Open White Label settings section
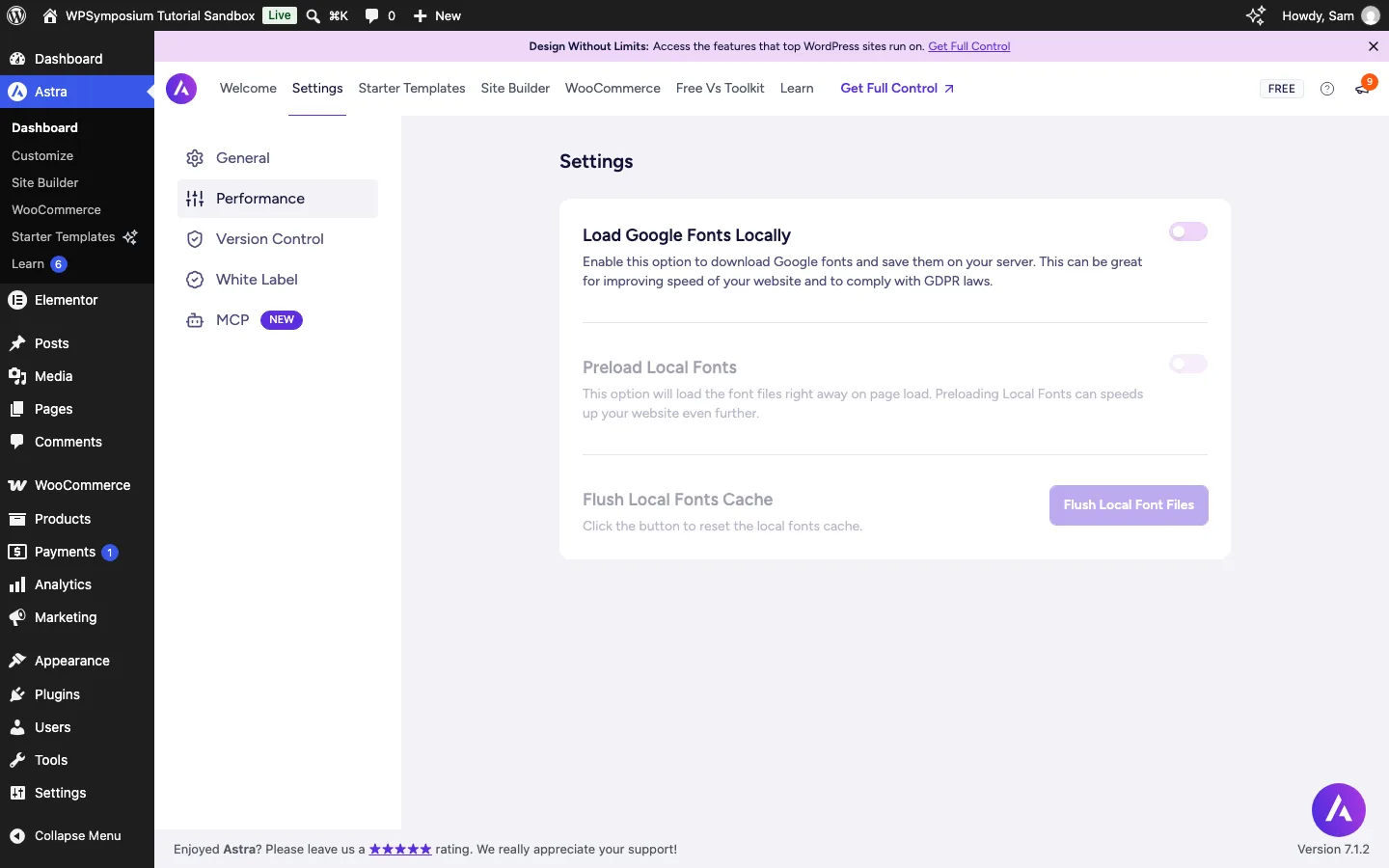Image resolution: width=1389 pixels, height=868 pixels. click(x=278, y=280)
